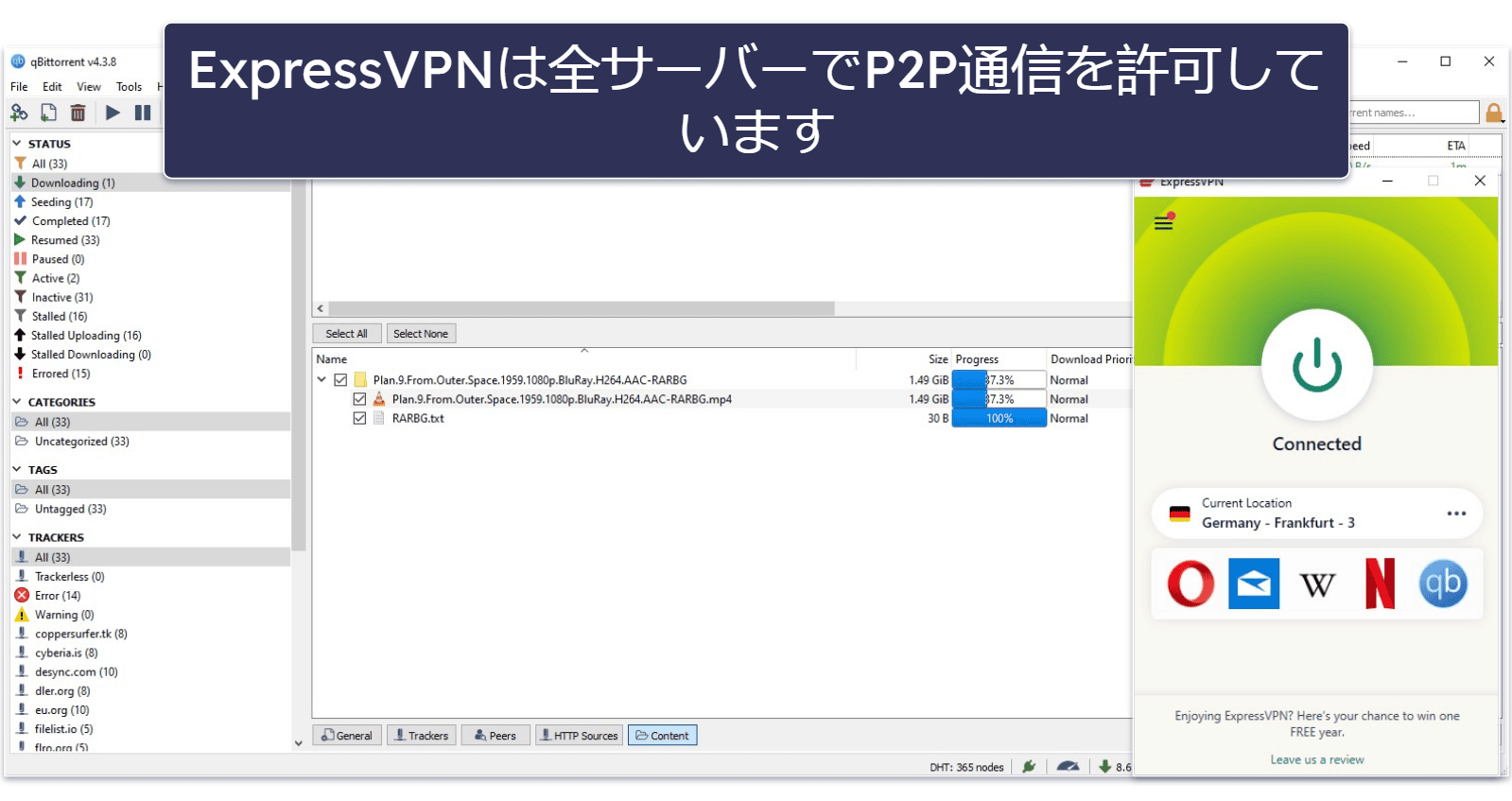Set priority Normal for RARBG.txt

point(1069,418)
